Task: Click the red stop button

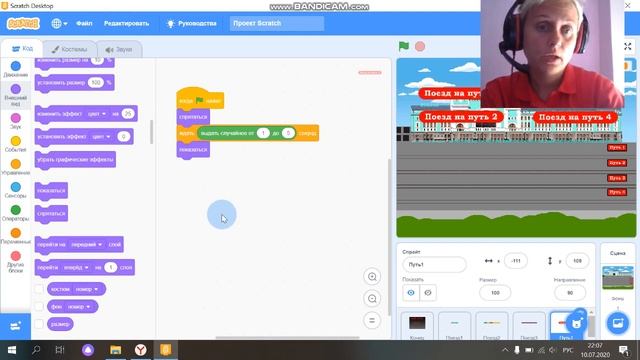Action: coord(420,47)
